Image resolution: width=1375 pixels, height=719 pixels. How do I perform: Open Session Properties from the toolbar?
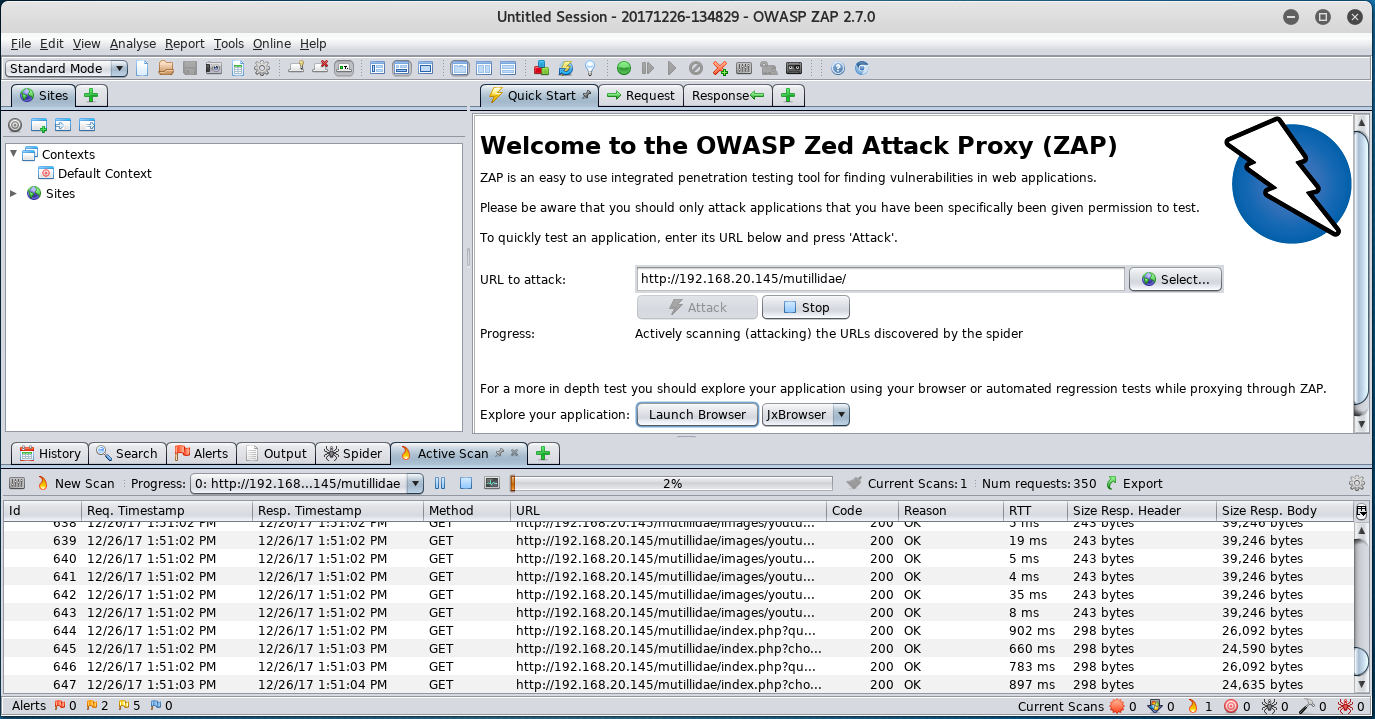pos(238,68)
